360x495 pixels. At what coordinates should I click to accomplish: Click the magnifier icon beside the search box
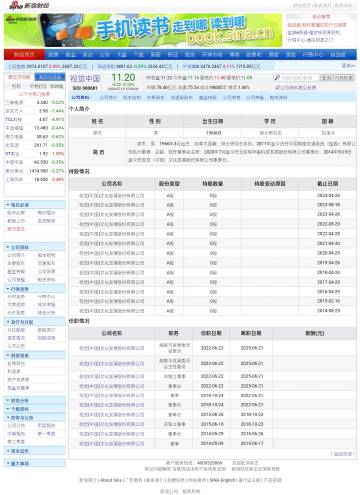tap(277, 78)
